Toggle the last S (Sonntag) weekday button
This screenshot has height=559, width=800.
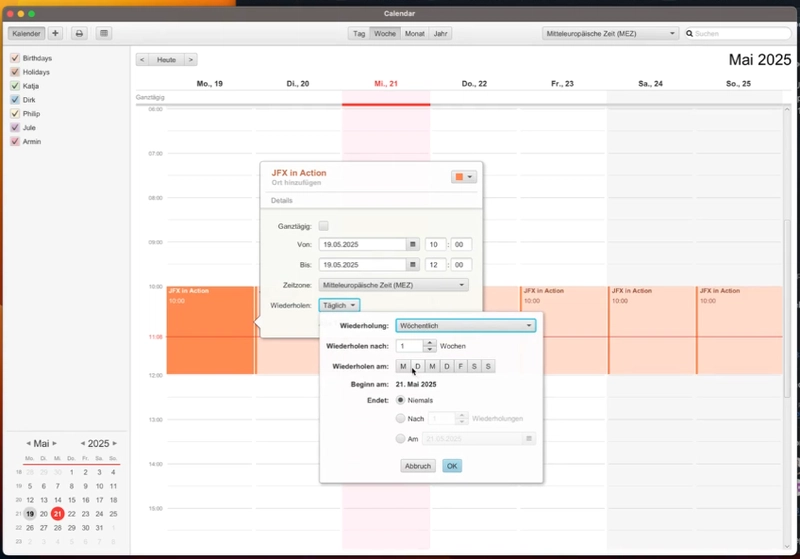488,366
